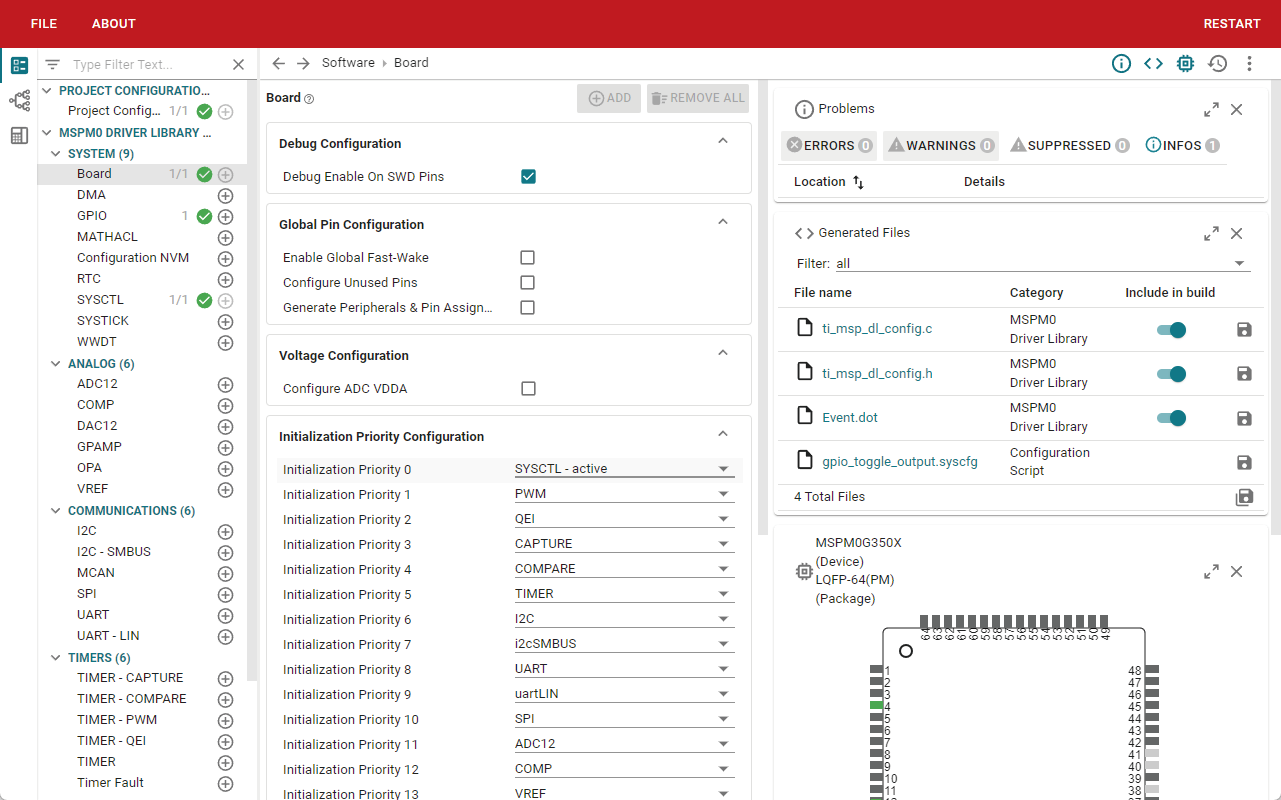Screen dimensions: 1281x800
Task: Click Software in the breadcrumb
Action: [348, 63]
